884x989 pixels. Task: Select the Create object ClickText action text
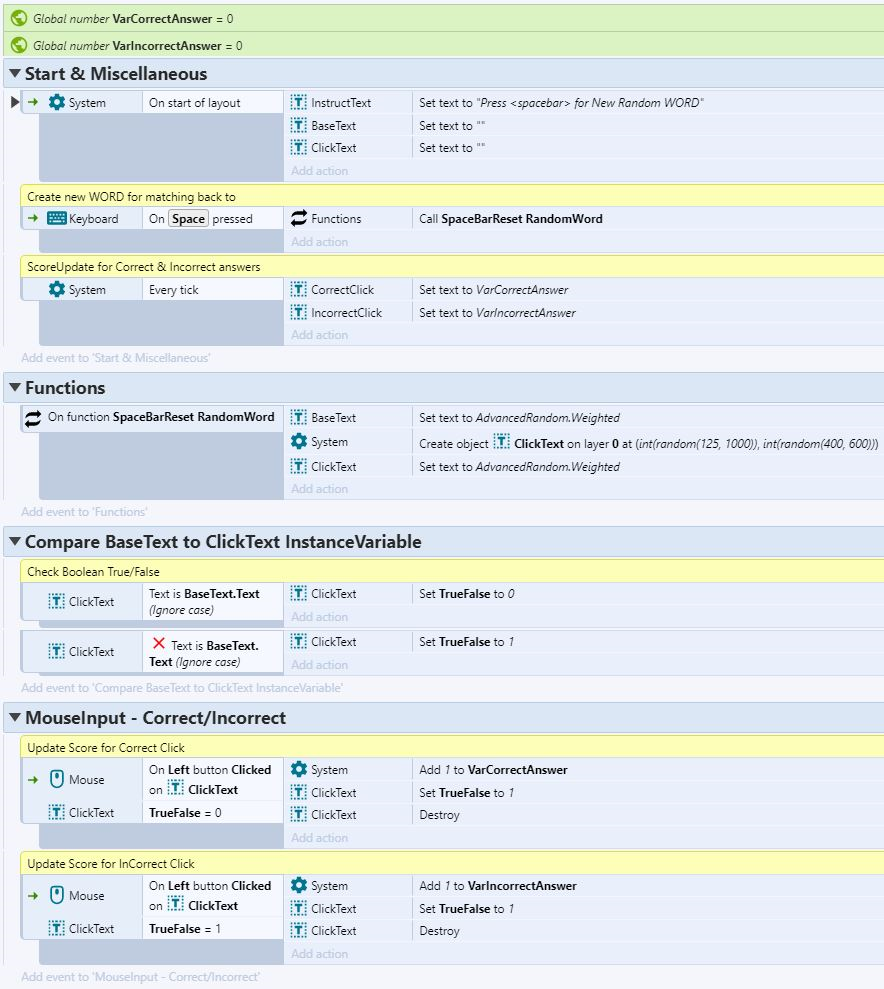[x=648, y=443]
